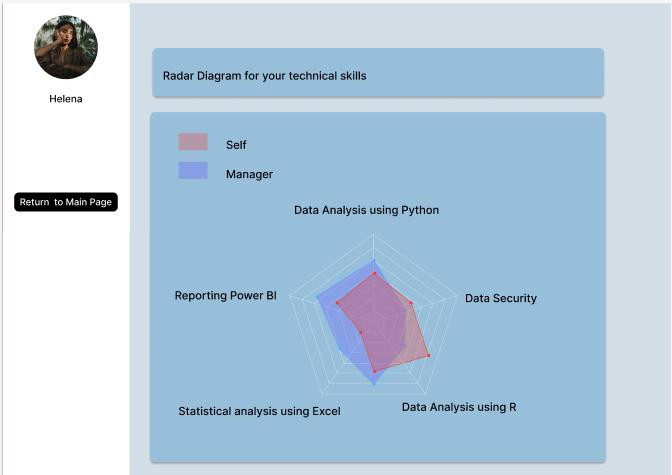Select the Reporting Power BI axis label
This screenshot has height=475, width=672.
point(225,296)
